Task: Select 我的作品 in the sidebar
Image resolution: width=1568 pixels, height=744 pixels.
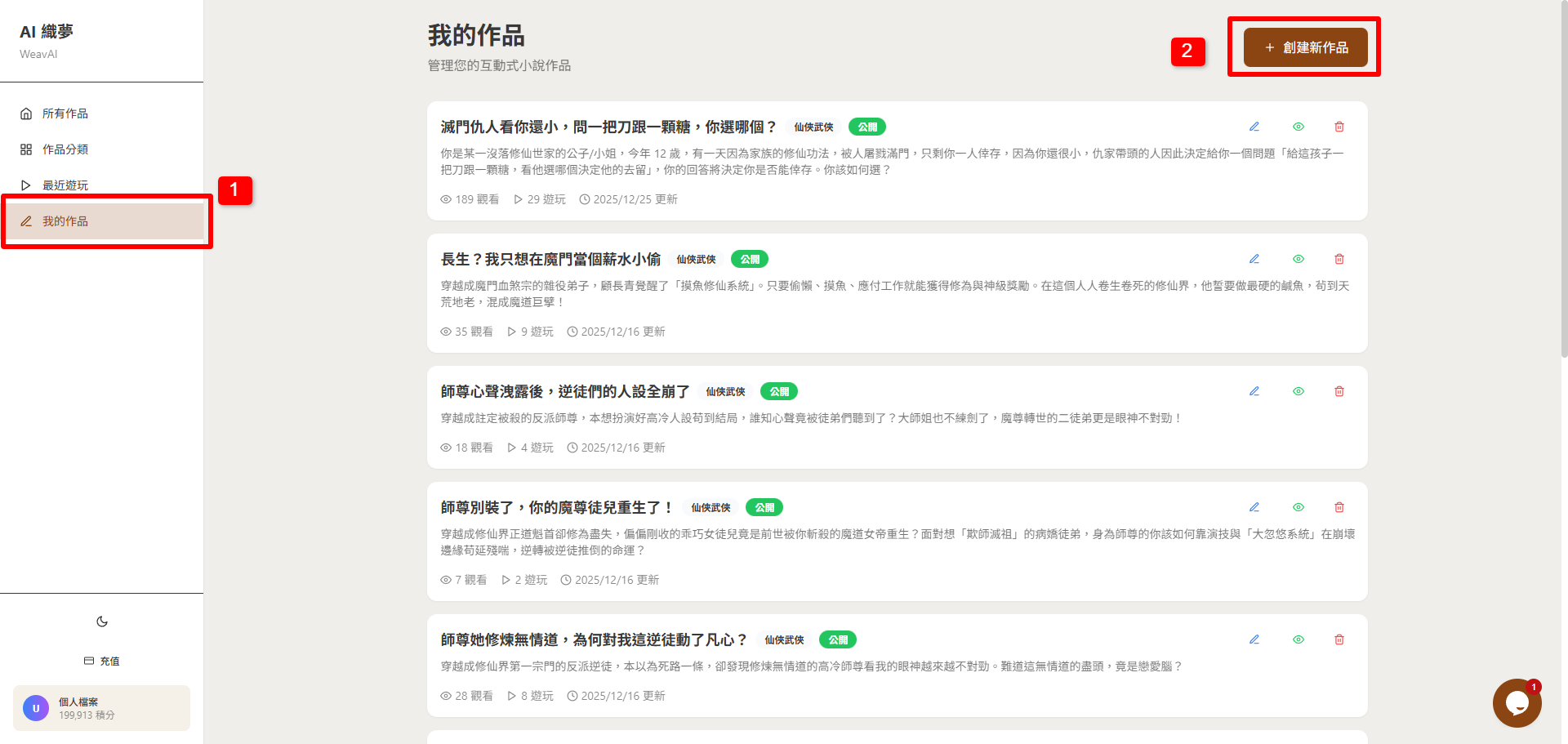Action: click(67, 221)
